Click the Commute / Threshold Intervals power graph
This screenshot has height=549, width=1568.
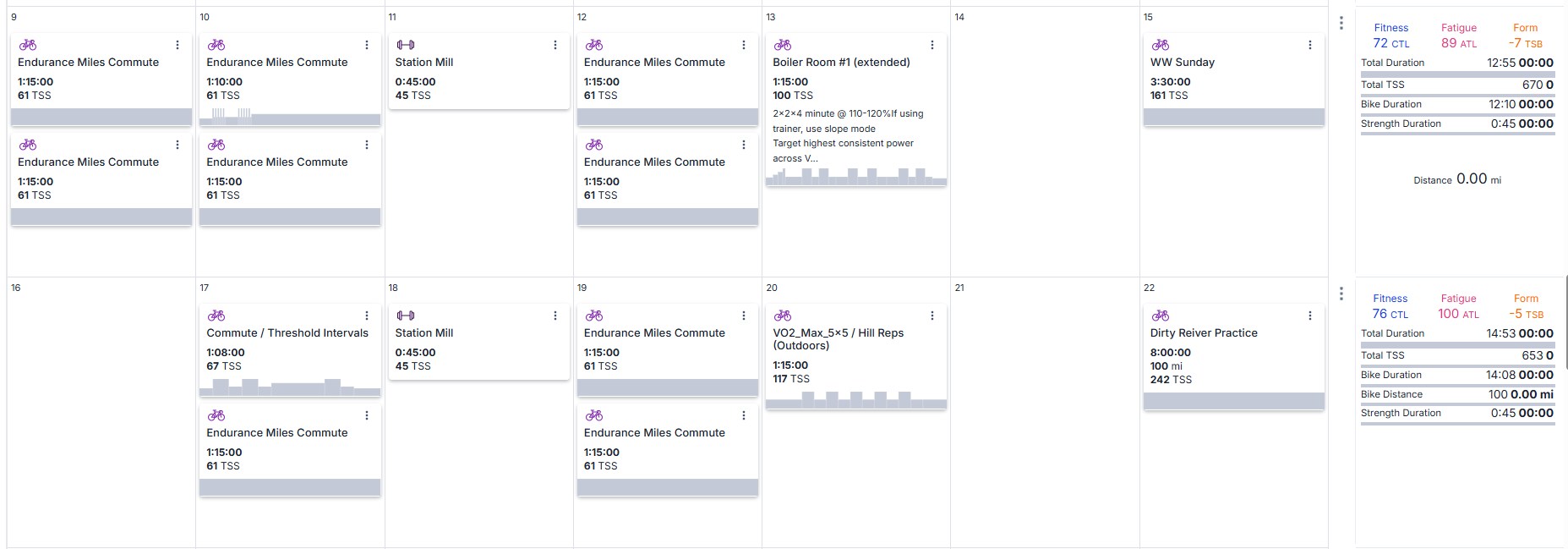[x=289, y=387]
